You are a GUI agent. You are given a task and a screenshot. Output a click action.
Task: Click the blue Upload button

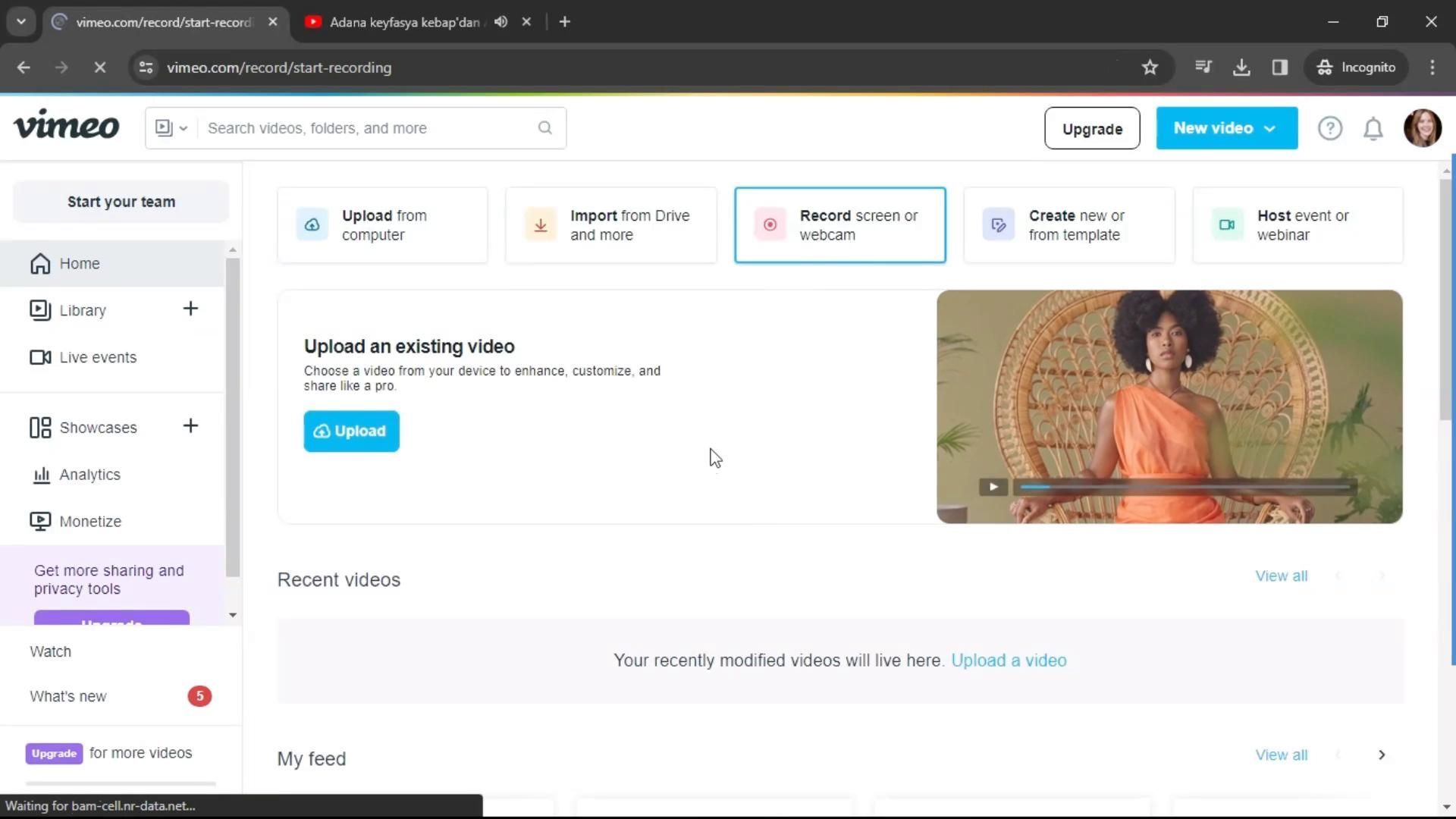pyautogui.click(x=351, y=431)
